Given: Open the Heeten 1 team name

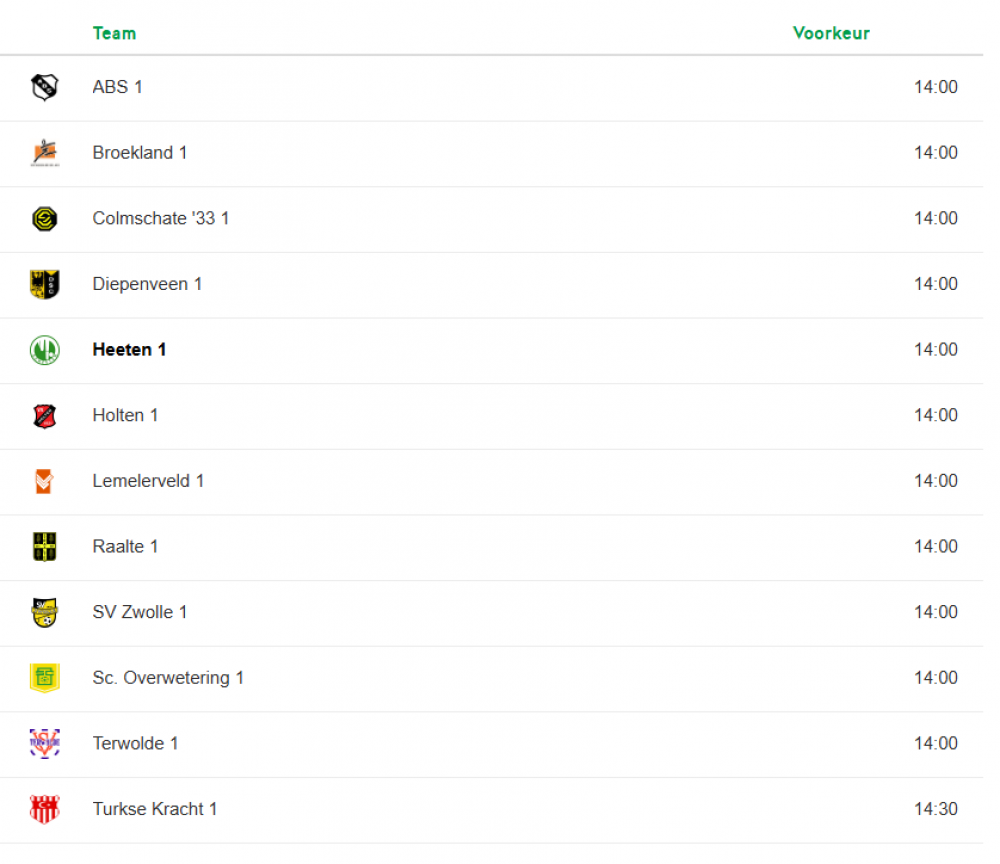Looking at the screenshot, I should [129, 349].
